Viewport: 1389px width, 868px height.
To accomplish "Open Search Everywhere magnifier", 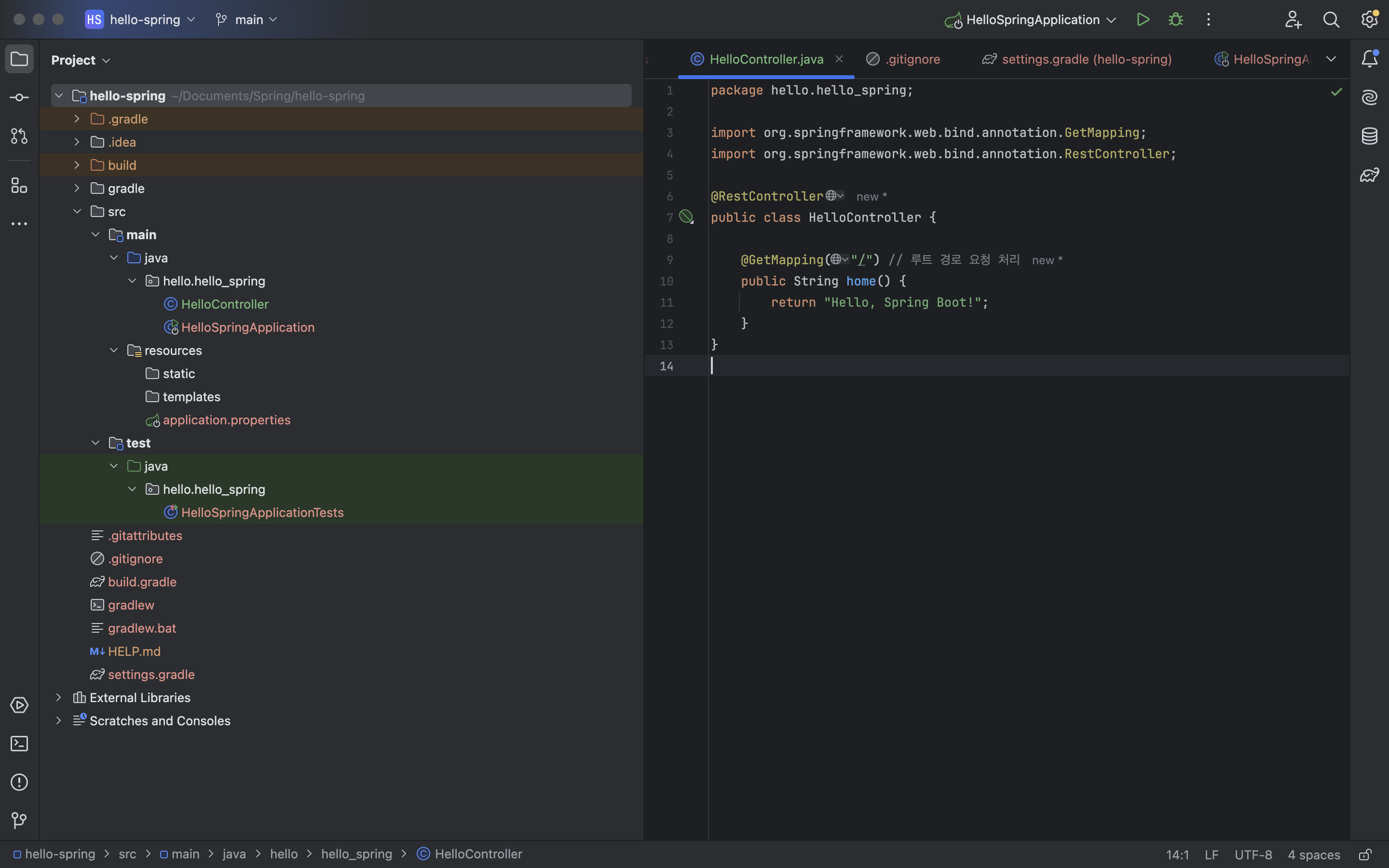I will tap(1331, 19).
